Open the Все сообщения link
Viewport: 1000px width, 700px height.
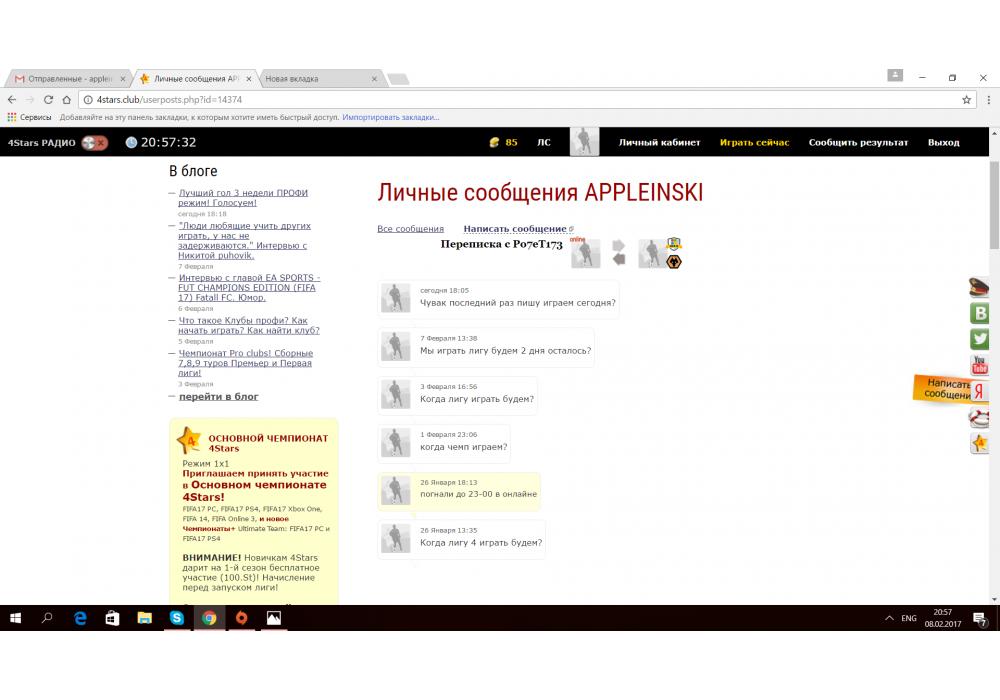click(410, 229)
